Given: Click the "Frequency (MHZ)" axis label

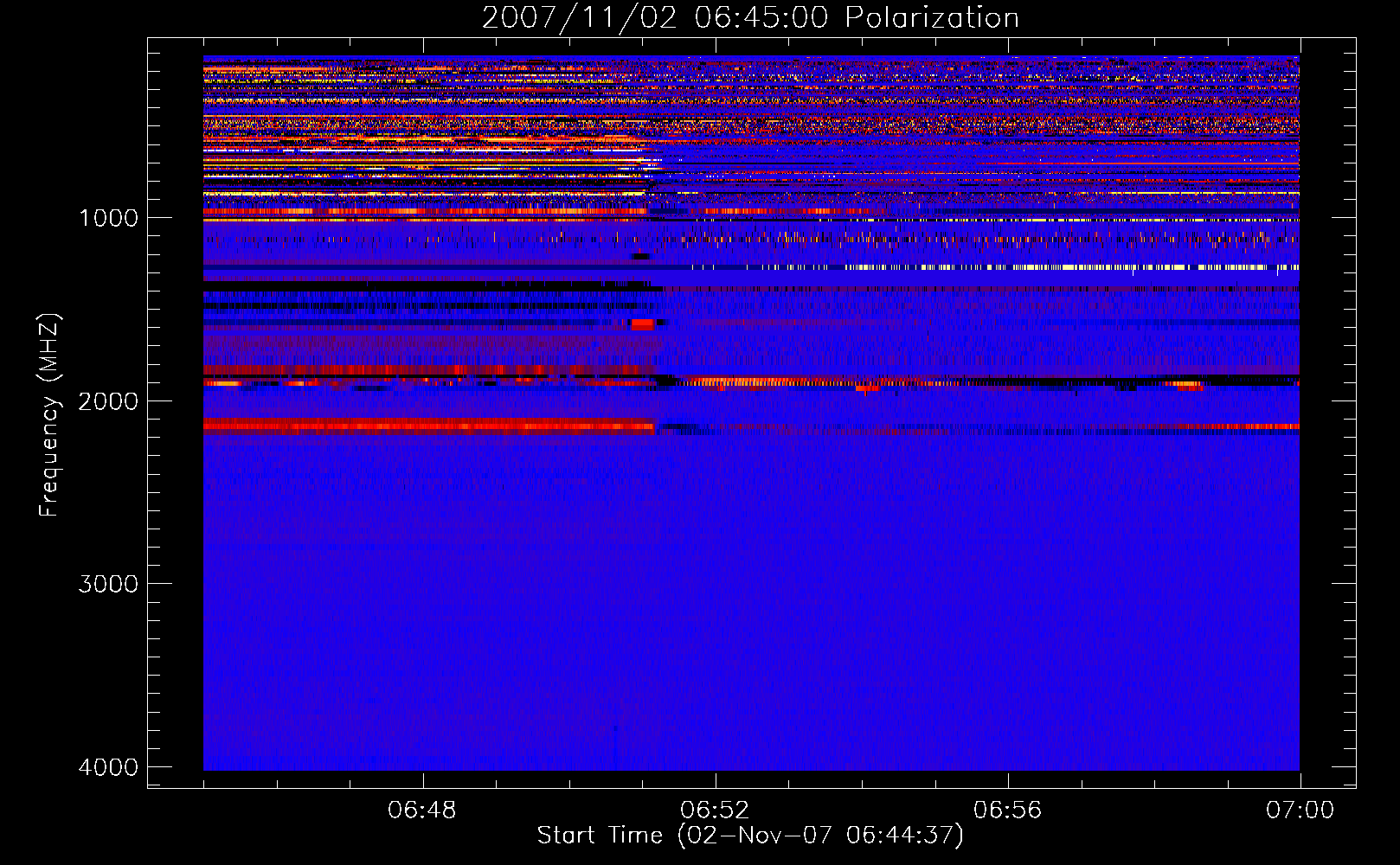Looking at the screenshot, I should click(x=50, y=415).
